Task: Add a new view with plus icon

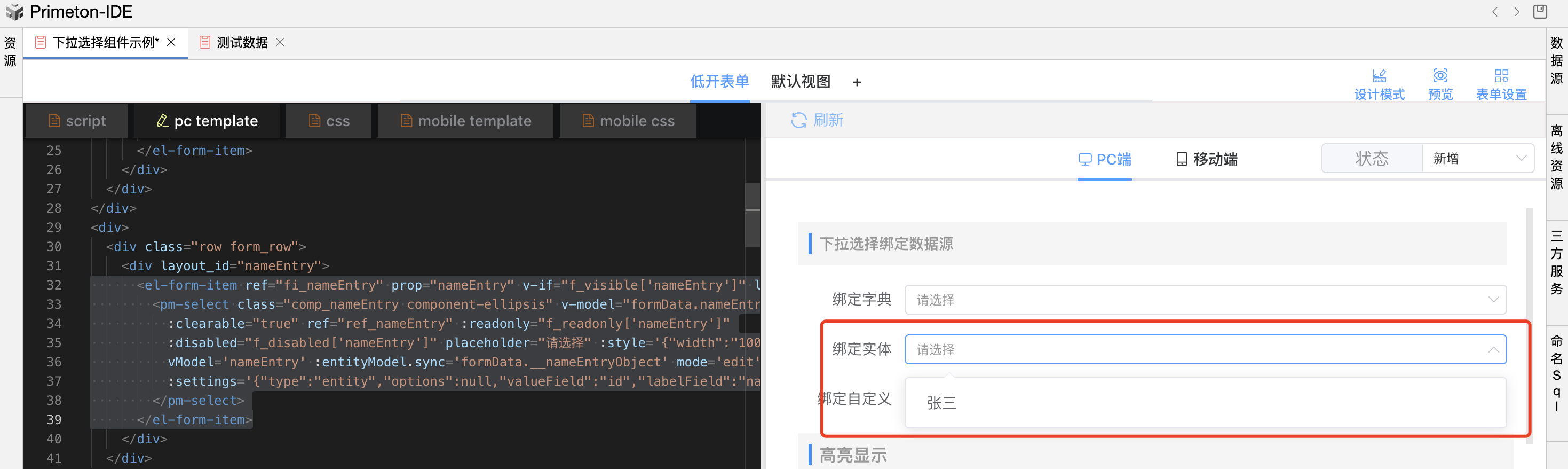Action: tap(857, 82)
